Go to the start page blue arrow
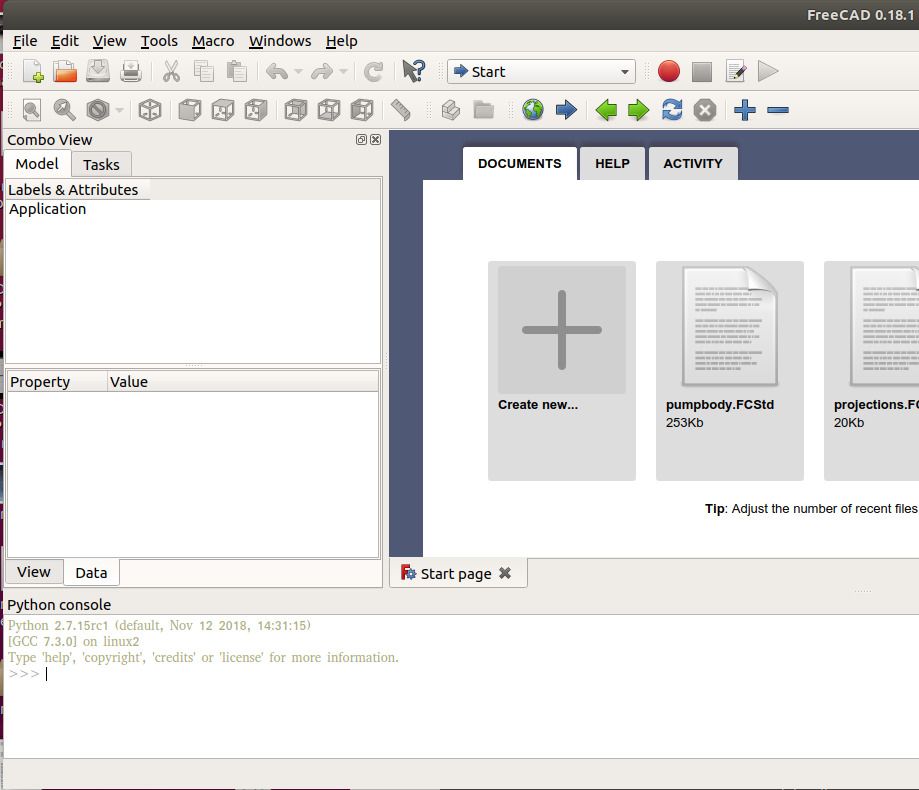The width and height of the screenshot is (919, 790). (x=566, y=110)
